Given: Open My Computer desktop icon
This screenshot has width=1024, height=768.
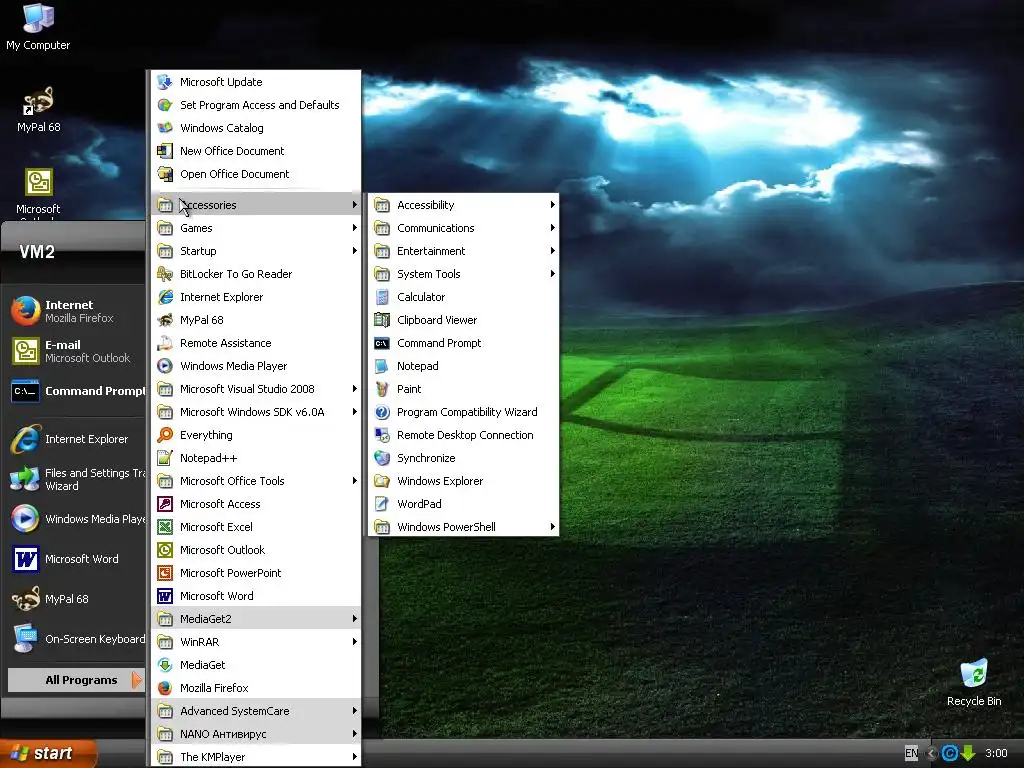Looking at the screenshot, I should pyautogui.click(x=38, y=18).
